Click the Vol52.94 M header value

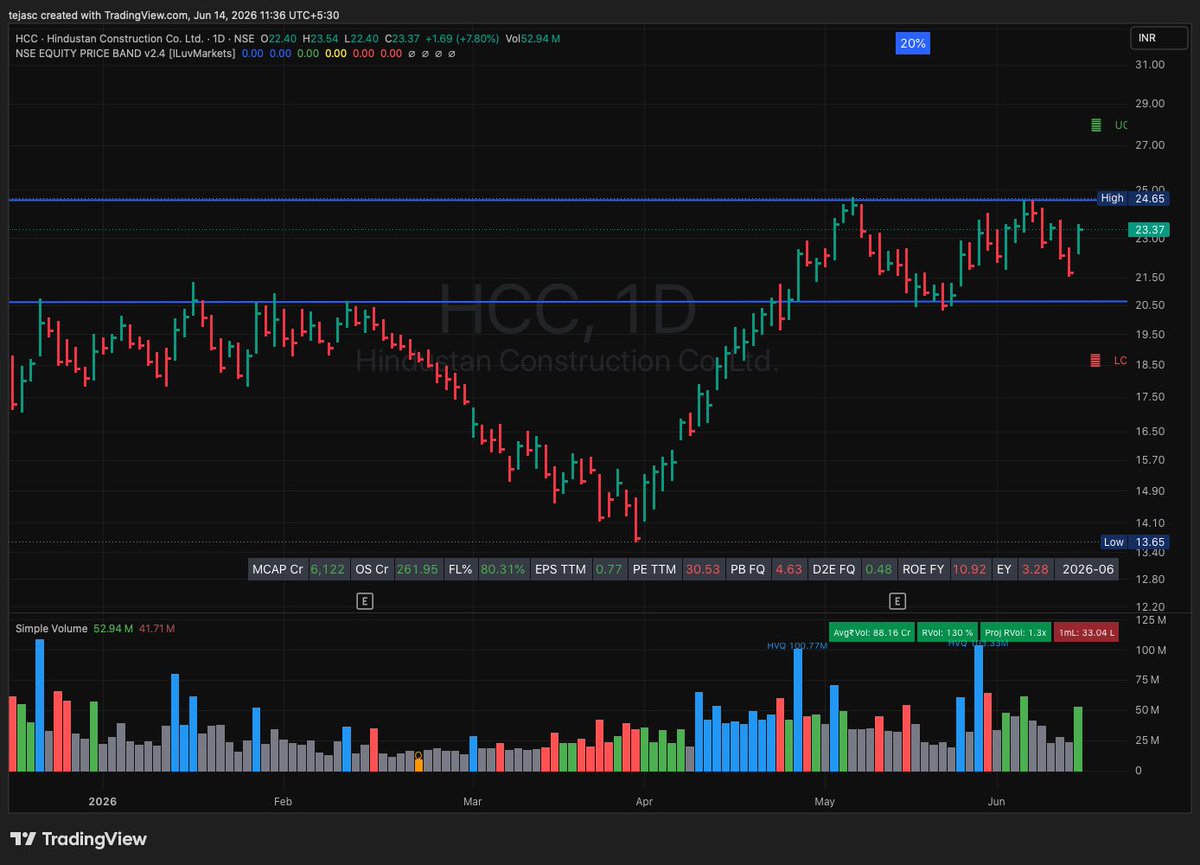click(533, 39)
